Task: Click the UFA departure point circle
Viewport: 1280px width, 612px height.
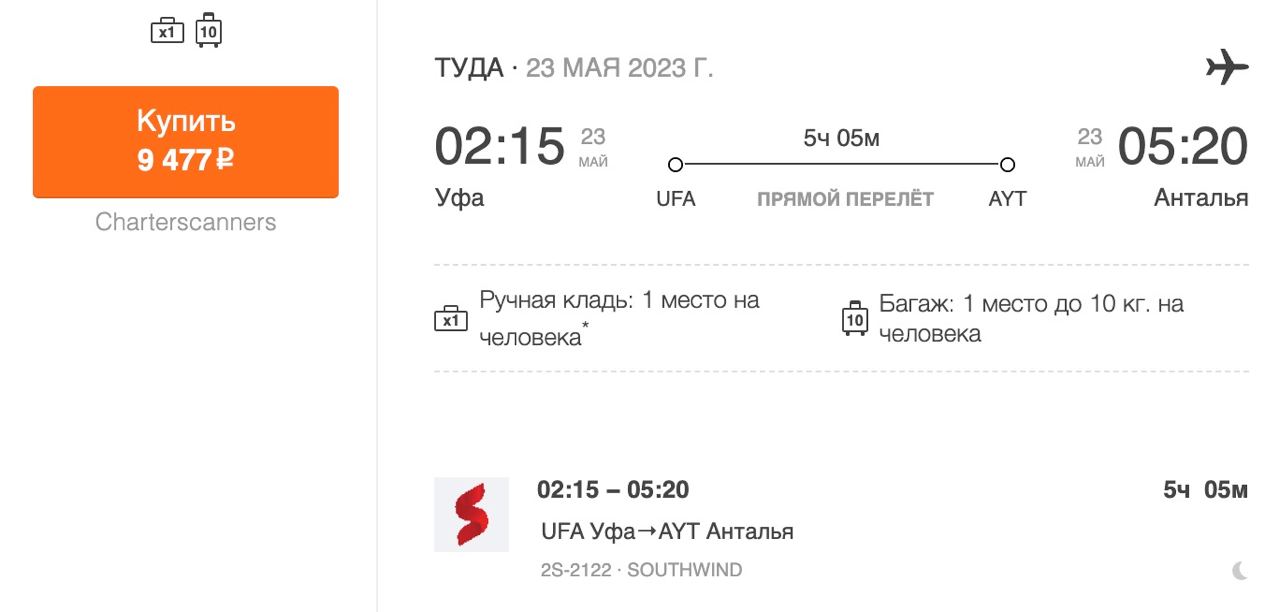Action: coord(675,165)
